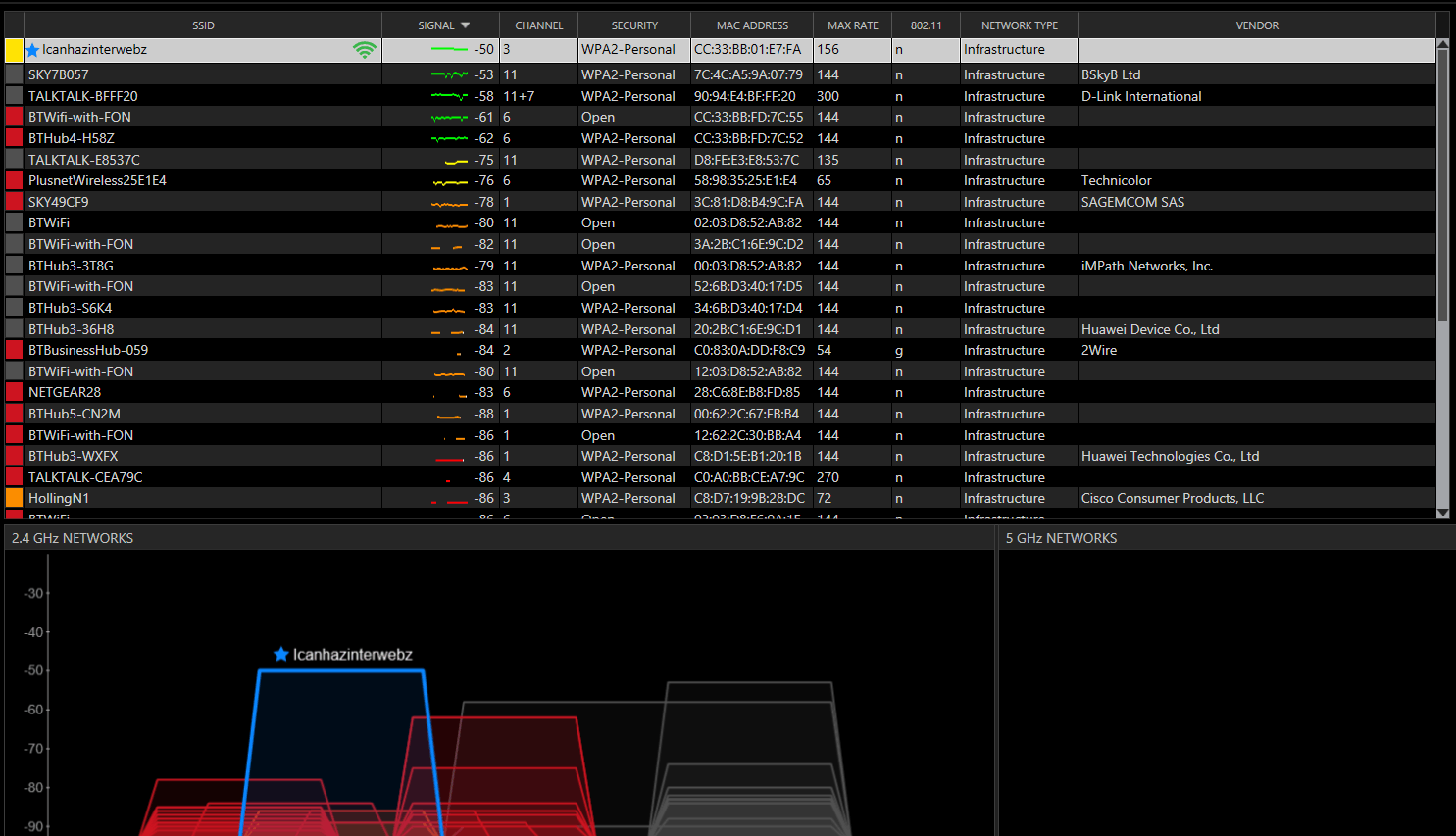
Task: Select the PlusnetWireless25E1E4 network row
Action: pos(97,180)
